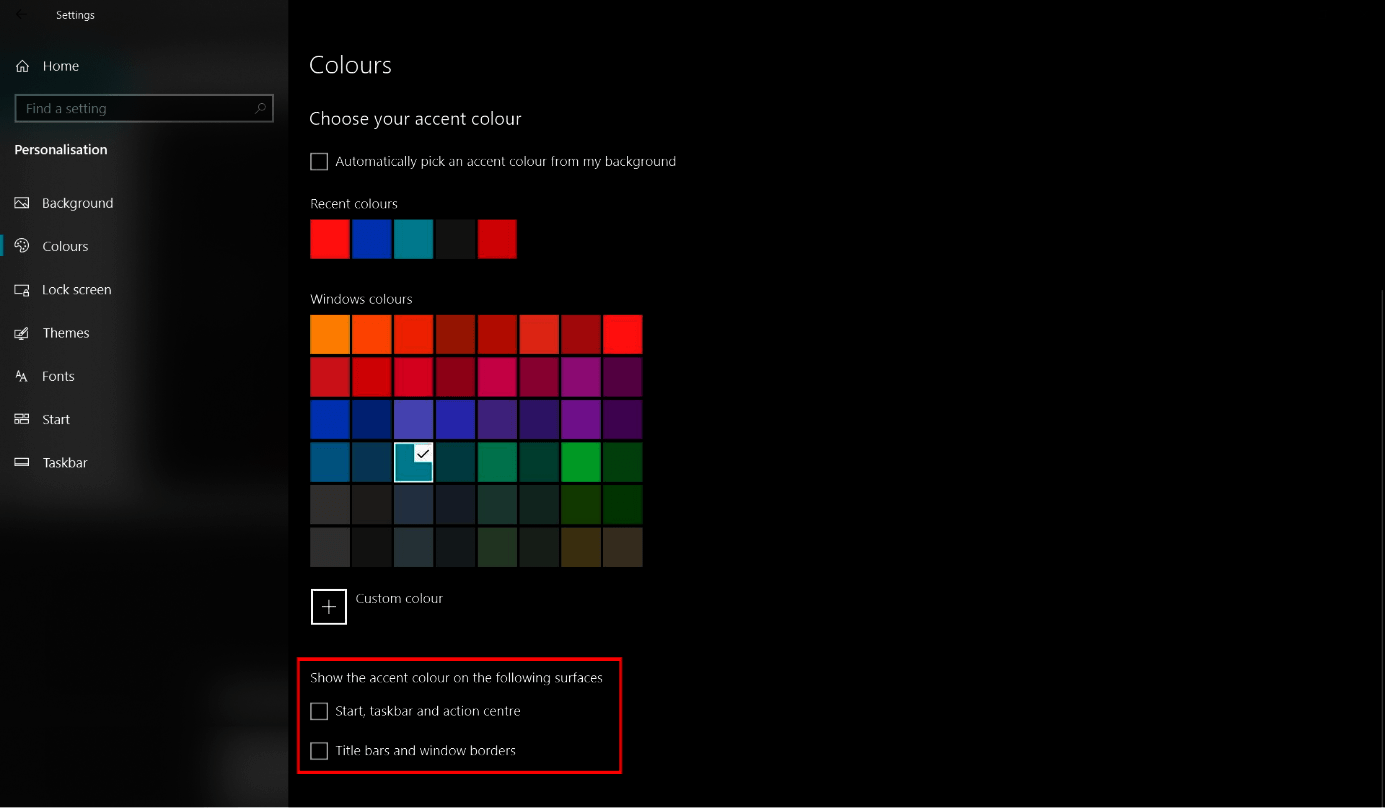Open the Custom colour picker
Image resolution: width=1385 pixels, height=808 pixels.
coord(329,606)
